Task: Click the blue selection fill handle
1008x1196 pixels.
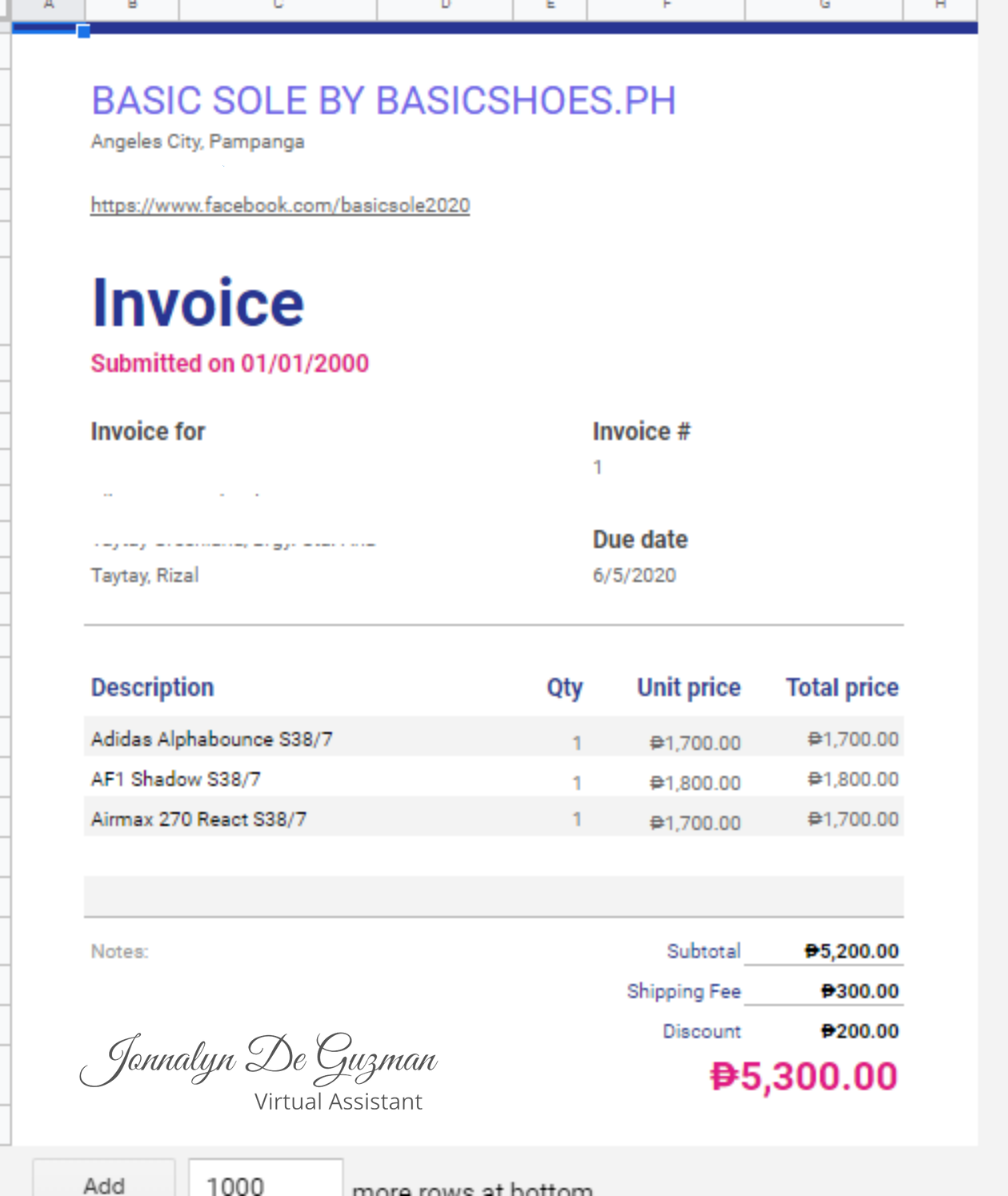Action: pyautogui.click(x=84, y=31)
